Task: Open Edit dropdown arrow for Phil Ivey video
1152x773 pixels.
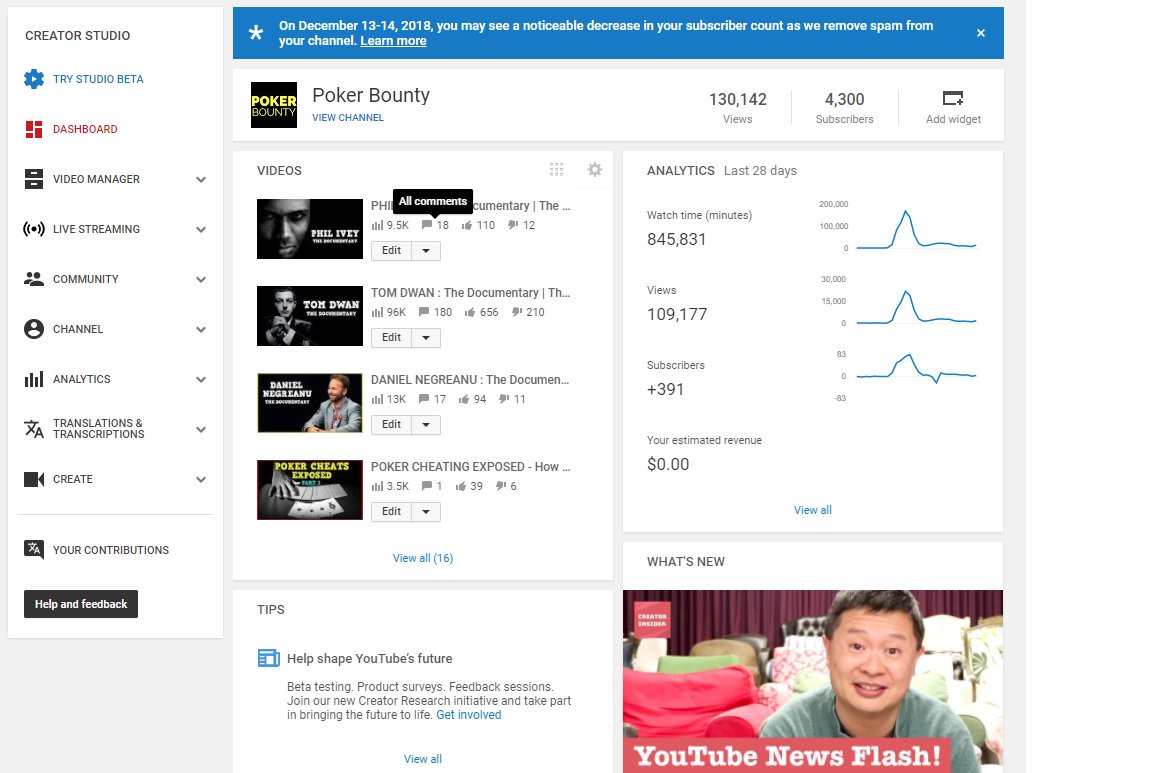Action: coord(426,251)
